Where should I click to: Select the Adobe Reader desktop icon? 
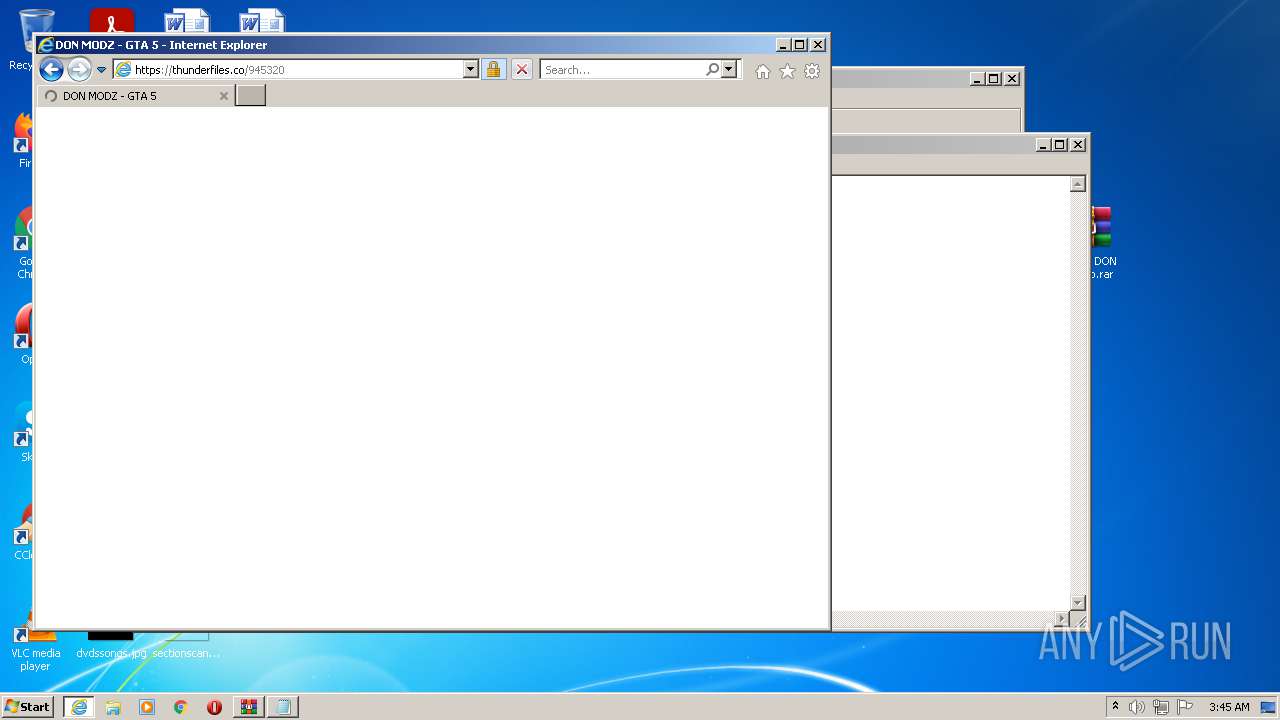[x=111, y=20]
